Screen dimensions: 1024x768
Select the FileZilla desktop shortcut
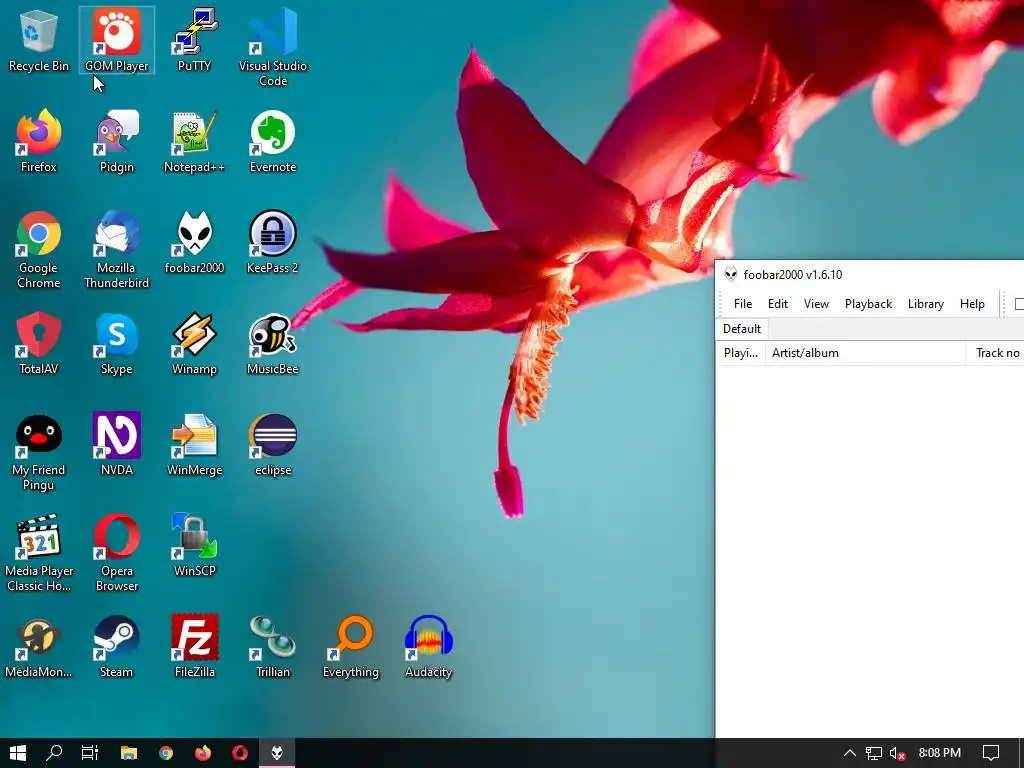click(195, 647)
